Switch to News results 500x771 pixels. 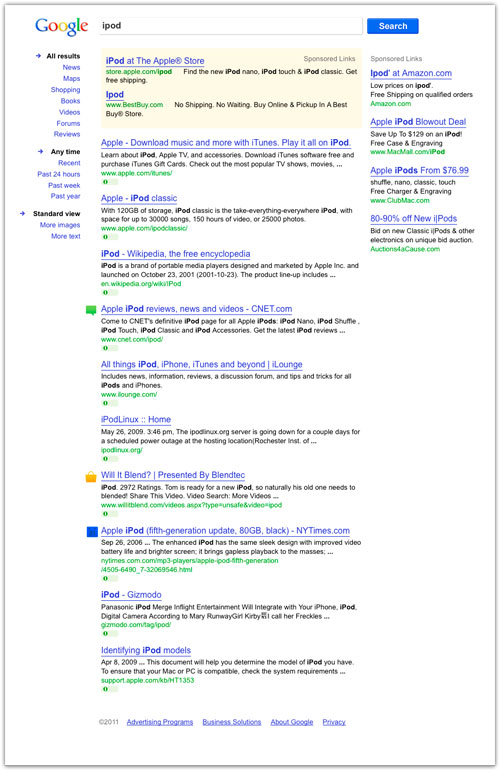pos(71,67)
